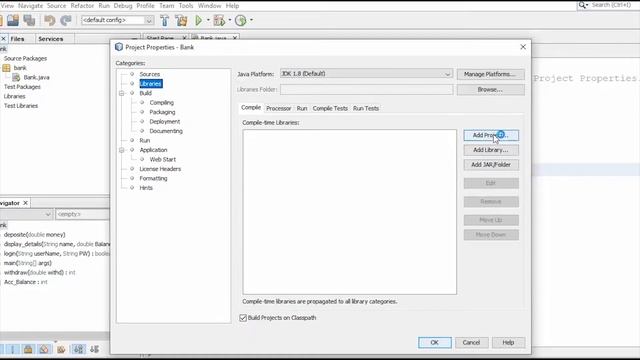Select the Web Start category

click(x=162, y=159)
